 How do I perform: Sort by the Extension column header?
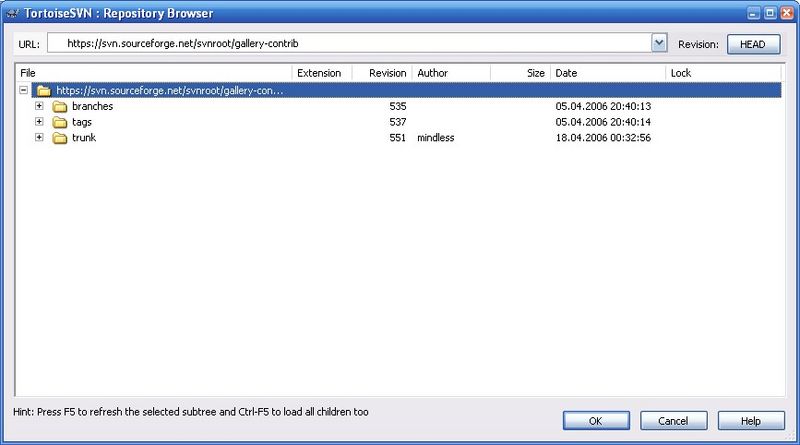tap(322, 73)
